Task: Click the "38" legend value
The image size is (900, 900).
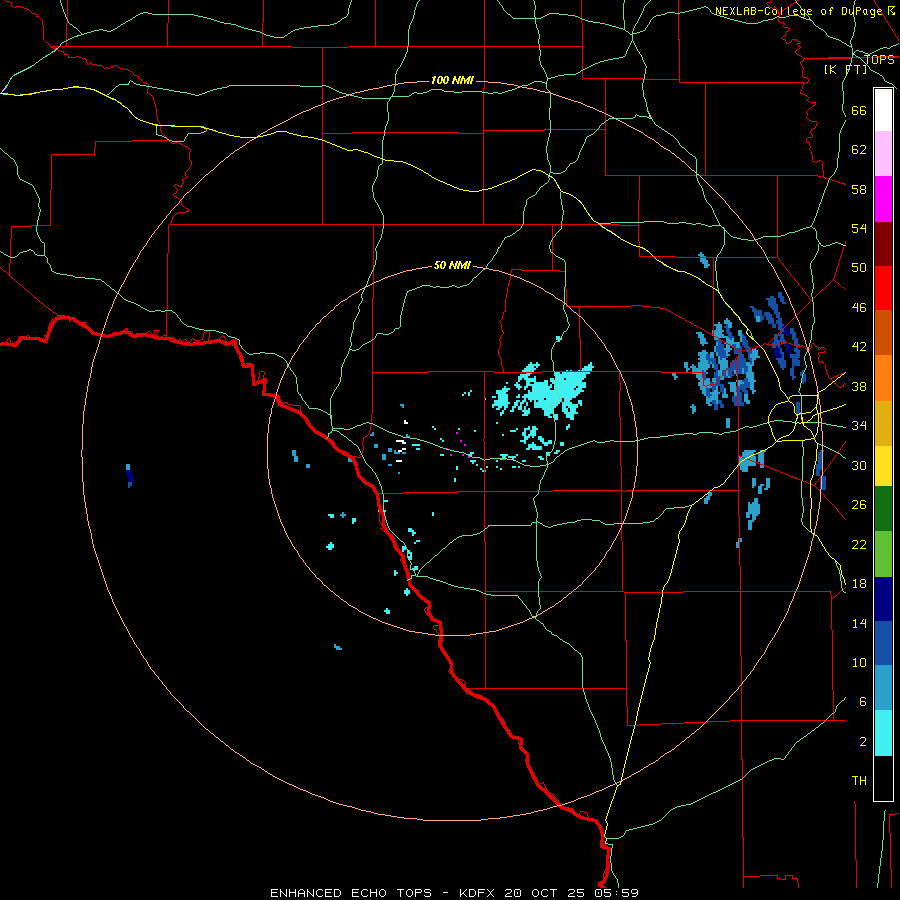Action: click(x=859, y=387)
